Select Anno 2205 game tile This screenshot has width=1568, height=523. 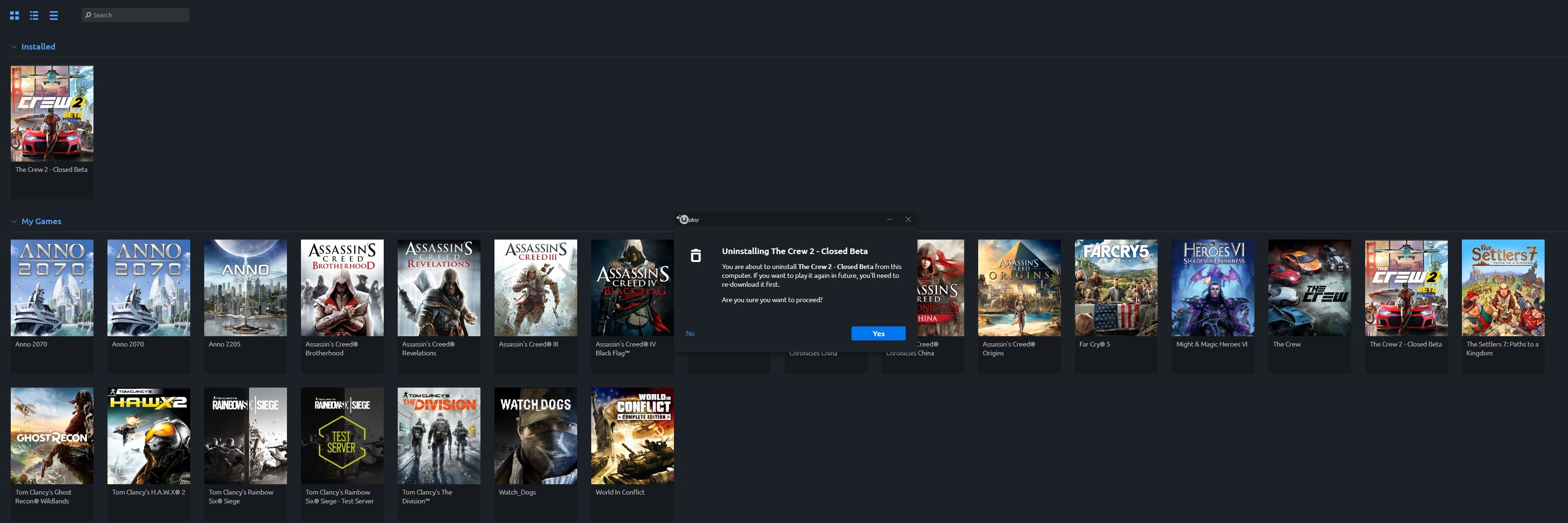(245, 288)
